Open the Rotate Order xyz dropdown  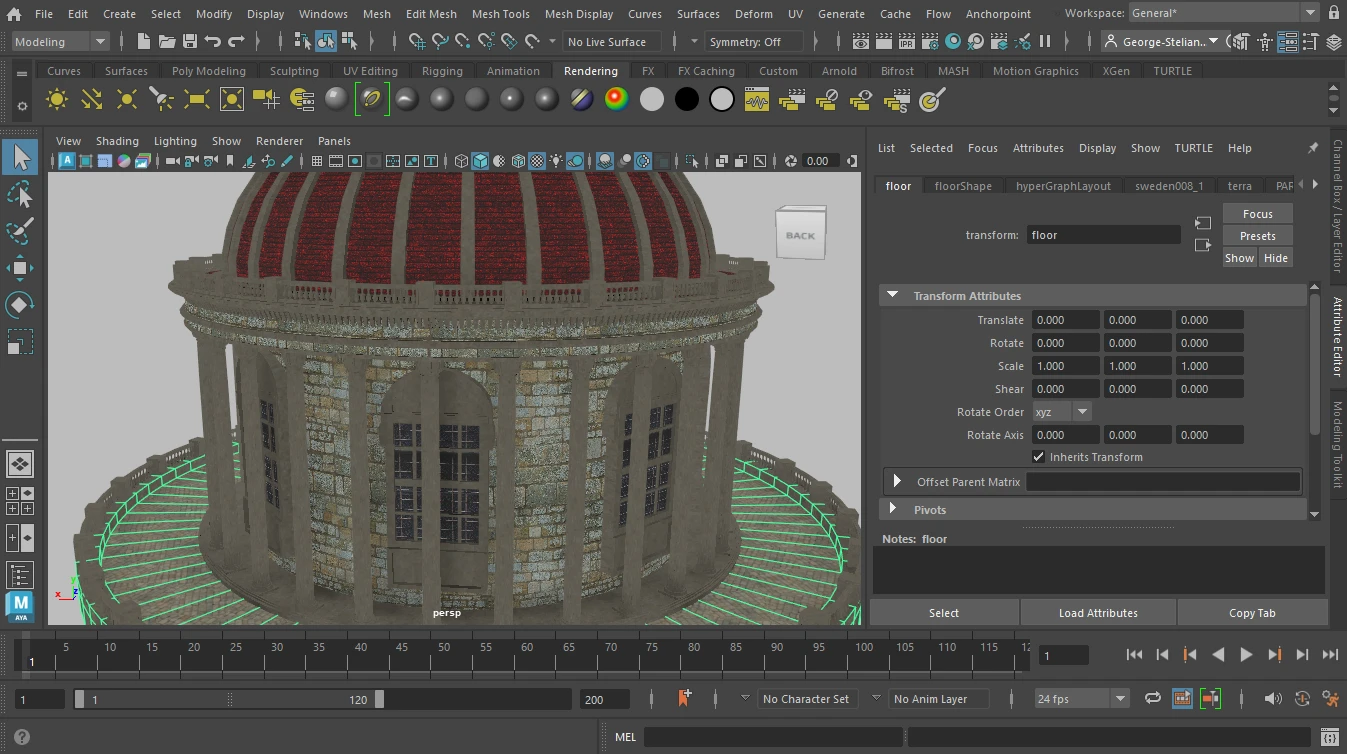tap(1062, 412)
